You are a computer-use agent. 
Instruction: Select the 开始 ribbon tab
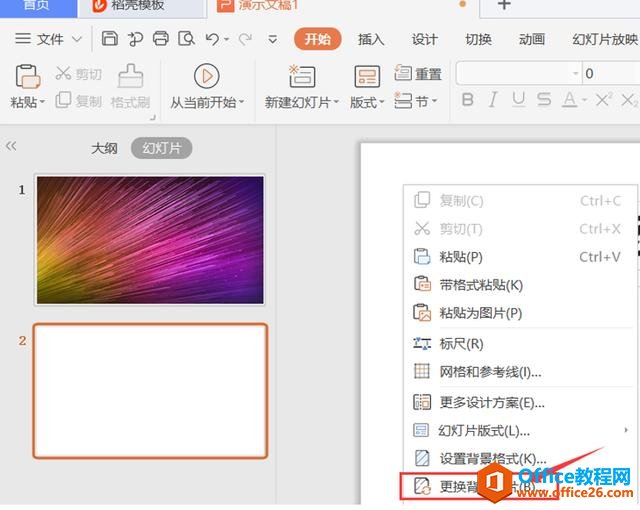[318, 39]
